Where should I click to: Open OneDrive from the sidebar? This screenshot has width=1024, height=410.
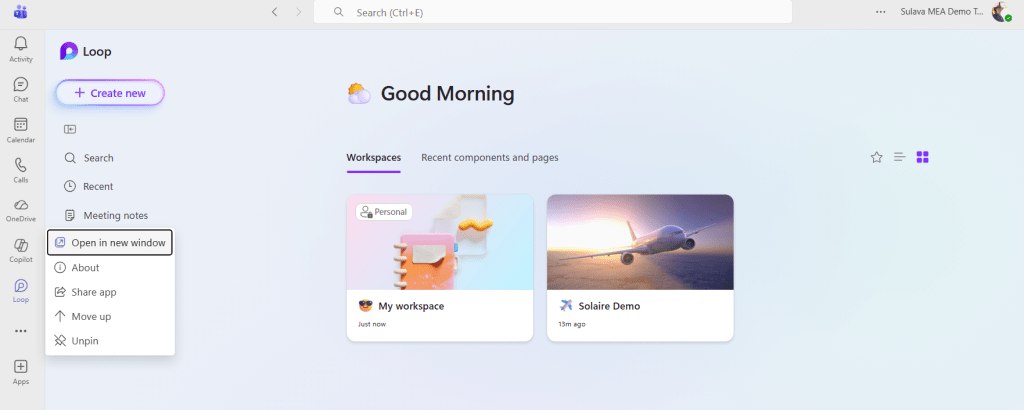(21, 208)
